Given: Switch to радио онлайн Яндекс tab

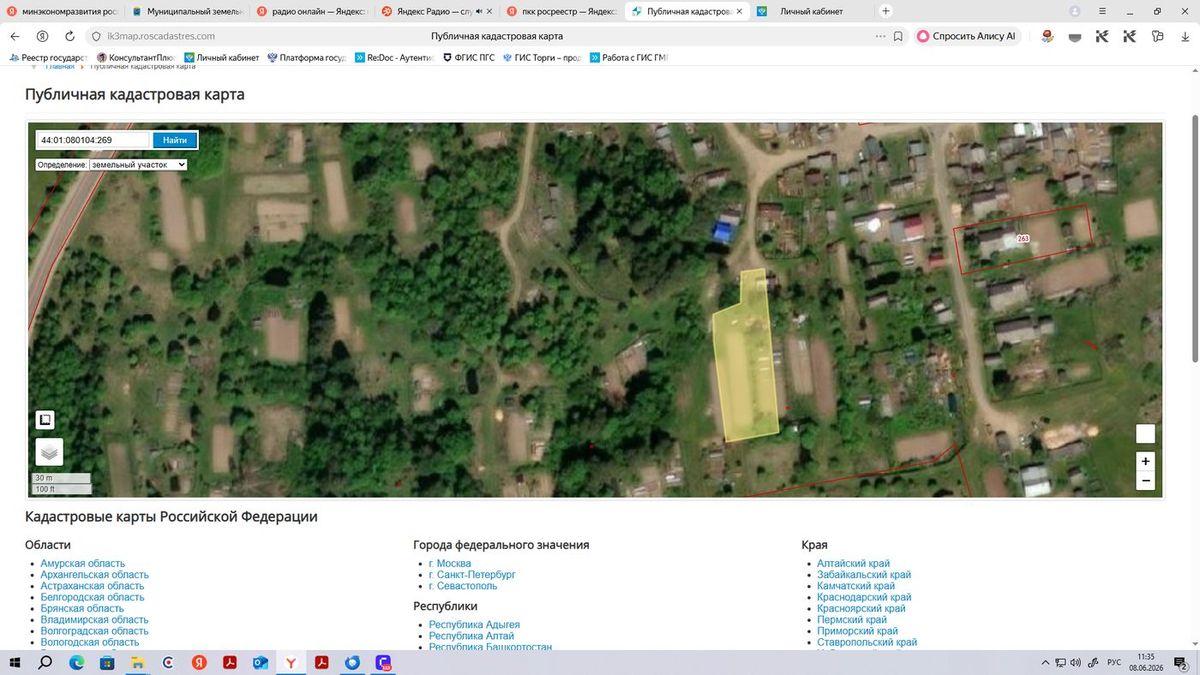Looking at the screenshot, I should click(x=311, y=11).
